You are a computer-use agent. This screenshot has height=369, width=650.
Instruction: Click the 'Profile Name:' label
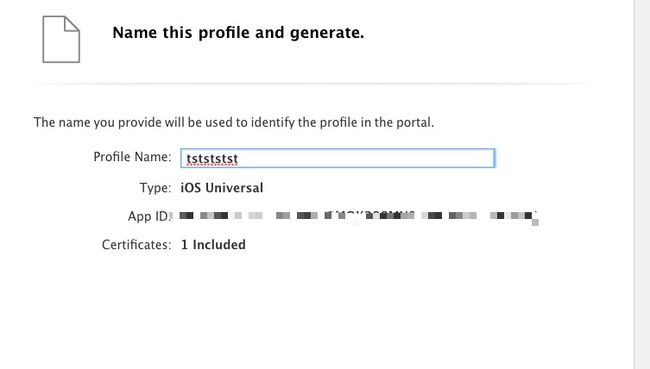132,157
